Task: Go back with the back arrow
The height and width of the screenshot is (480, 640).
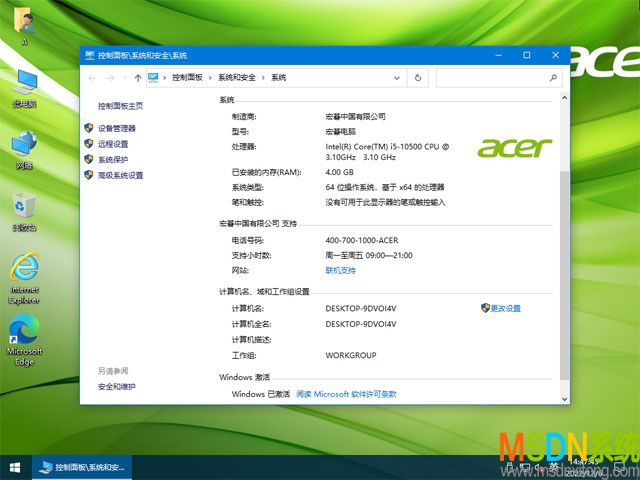Action: [92, 78]
